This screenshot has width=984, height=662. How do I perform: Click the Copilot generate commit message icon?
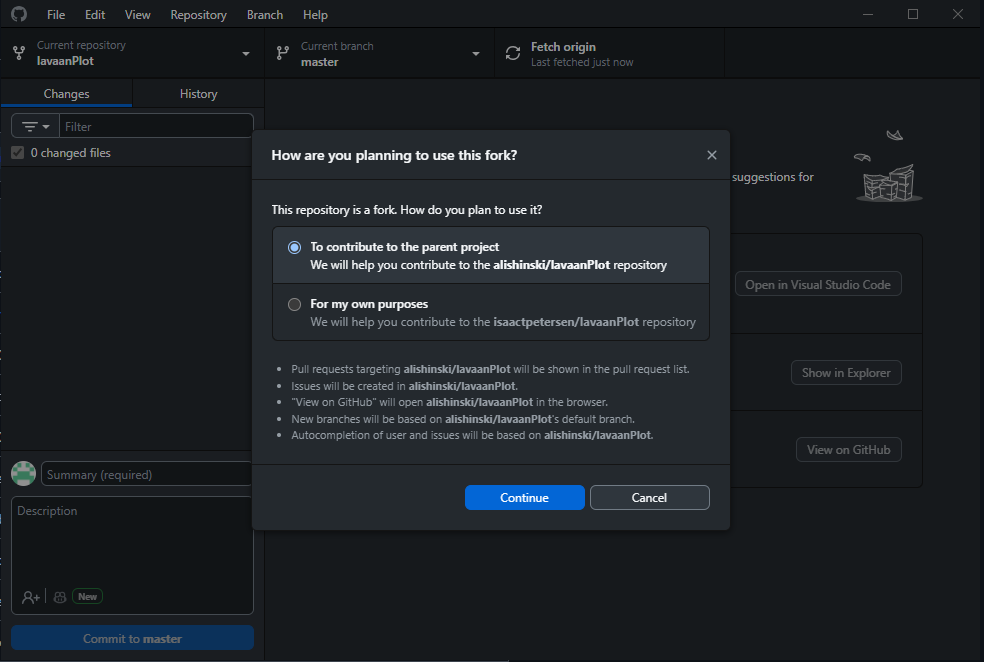[x=60, y=597]
